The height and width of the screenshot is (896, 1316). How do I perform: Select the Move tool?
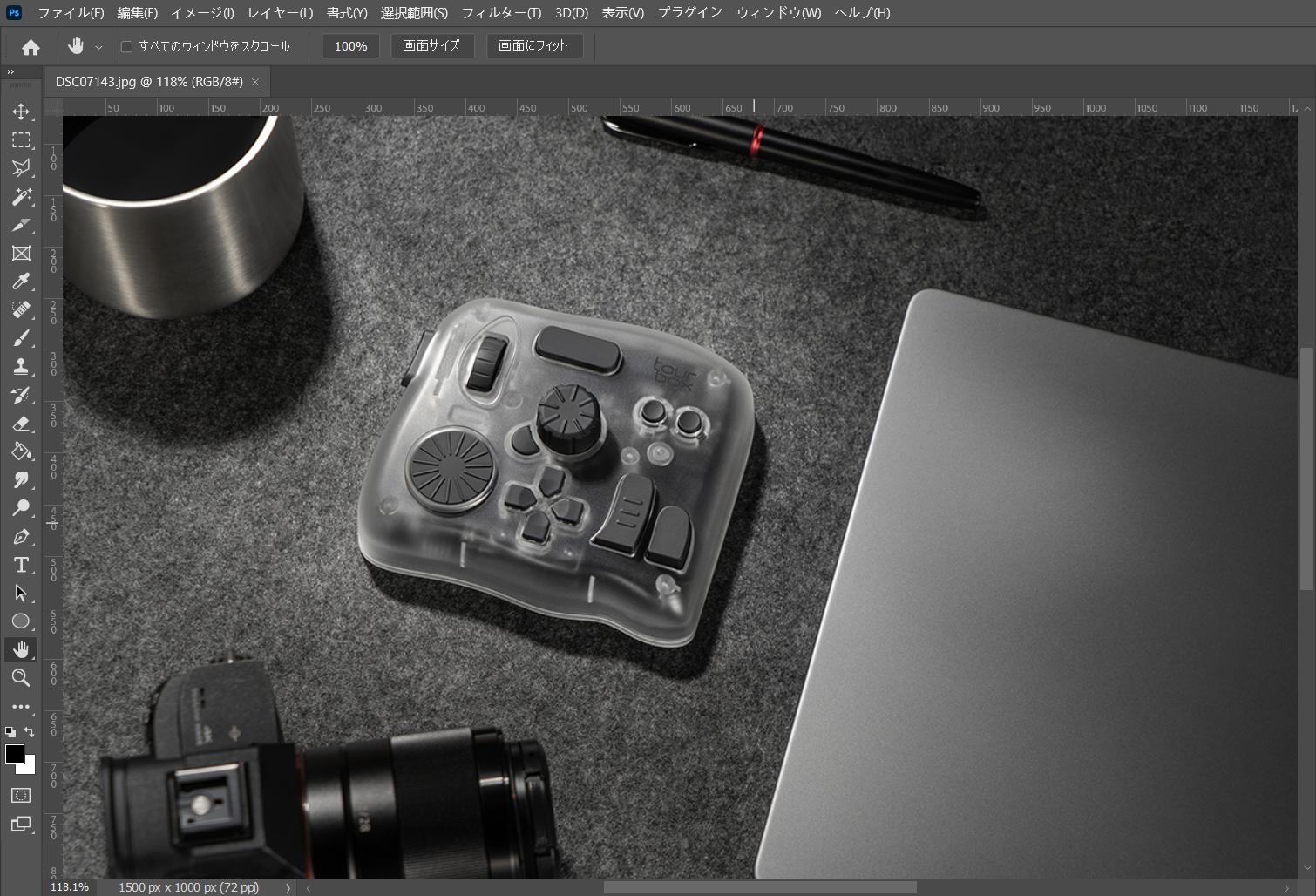click(x=22, y=112)
